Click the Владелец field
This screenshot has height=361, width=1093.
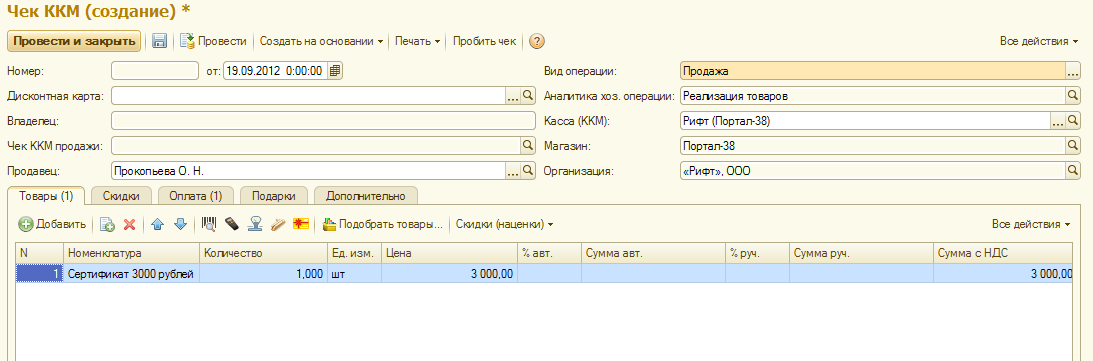click(323, 121)
